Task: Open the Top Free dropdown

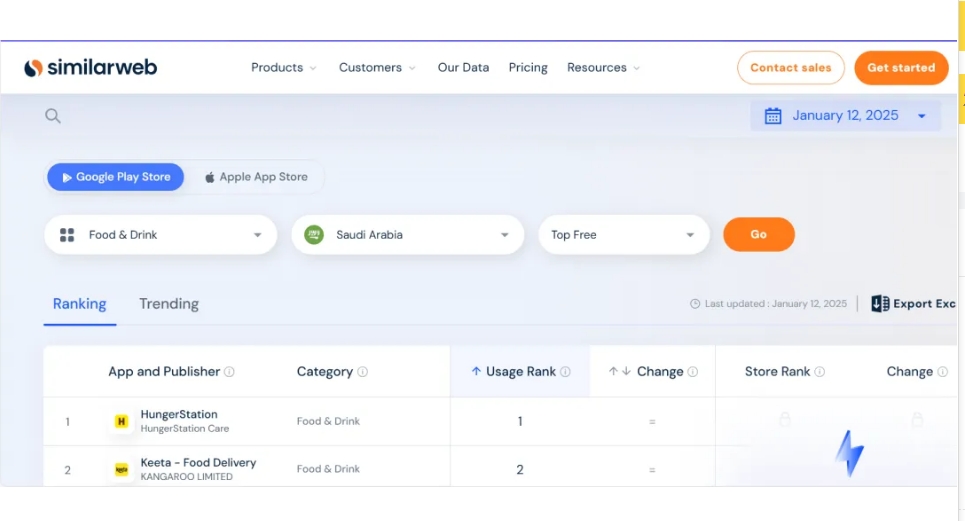Action: tap(624, 234)
